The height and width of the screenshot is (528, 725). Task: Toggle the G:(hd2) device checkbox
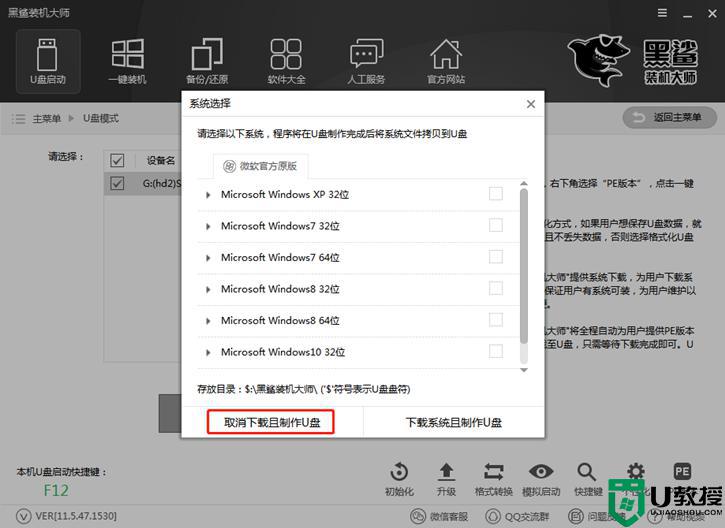117,183
